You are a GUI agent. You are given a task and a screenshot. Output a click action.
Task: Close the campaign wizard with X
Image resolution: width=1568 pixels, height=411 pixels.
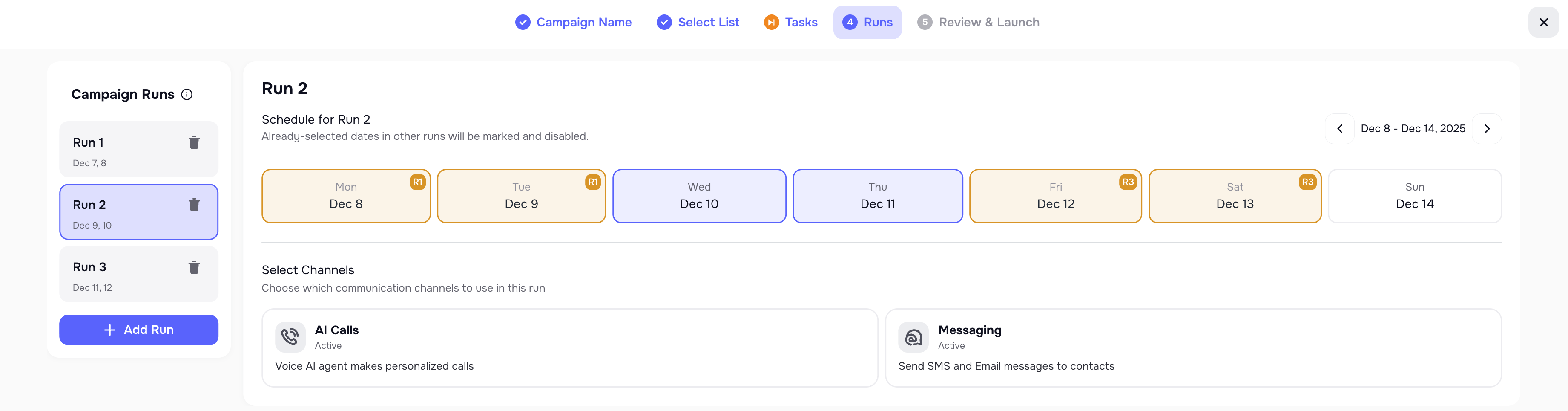pos(1543,23)
